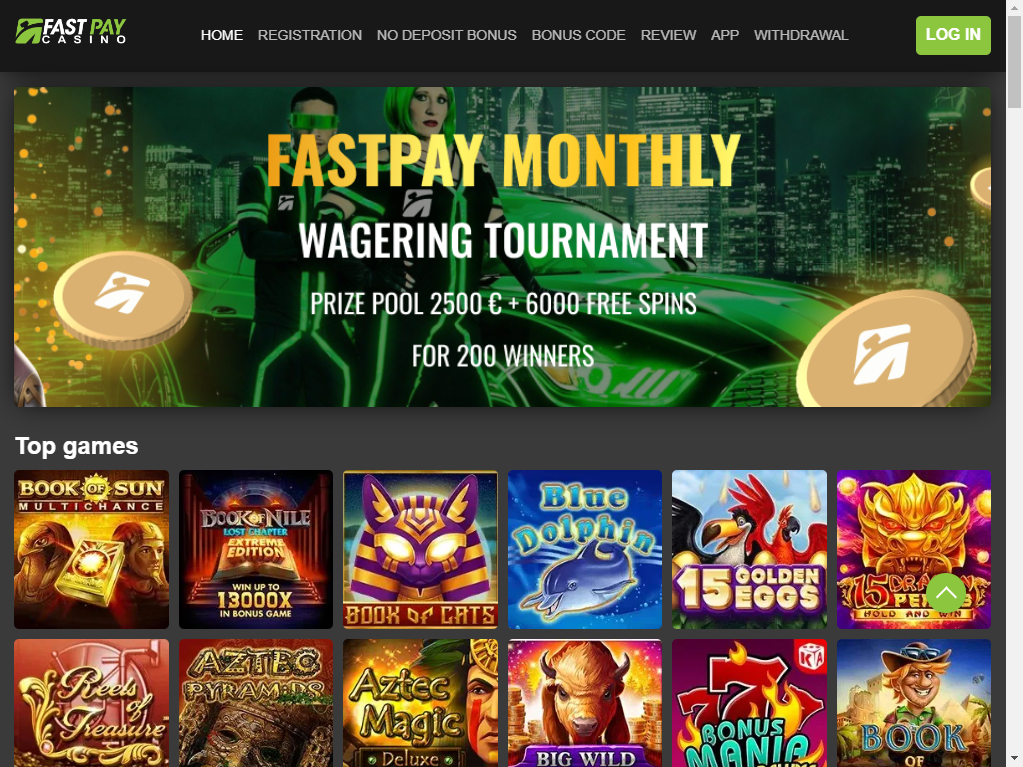
Task: Click the FastPay Casino logo
Action: tap(71, 31)
